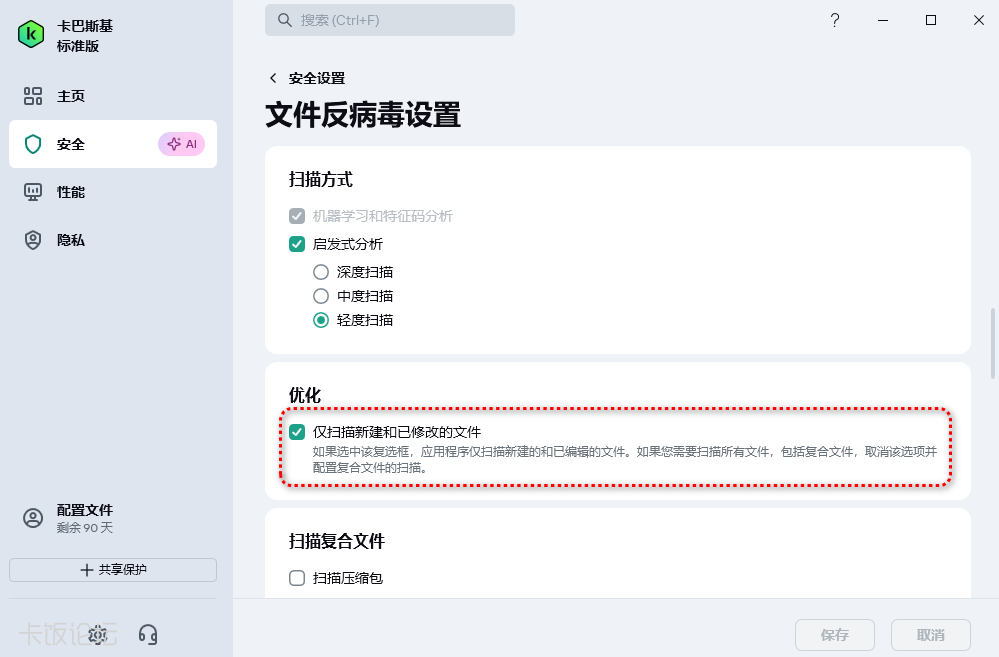Toggle the 机器学习和特征码分析 checkbox
Screen dimensions: 999x657
click(297, 216)
